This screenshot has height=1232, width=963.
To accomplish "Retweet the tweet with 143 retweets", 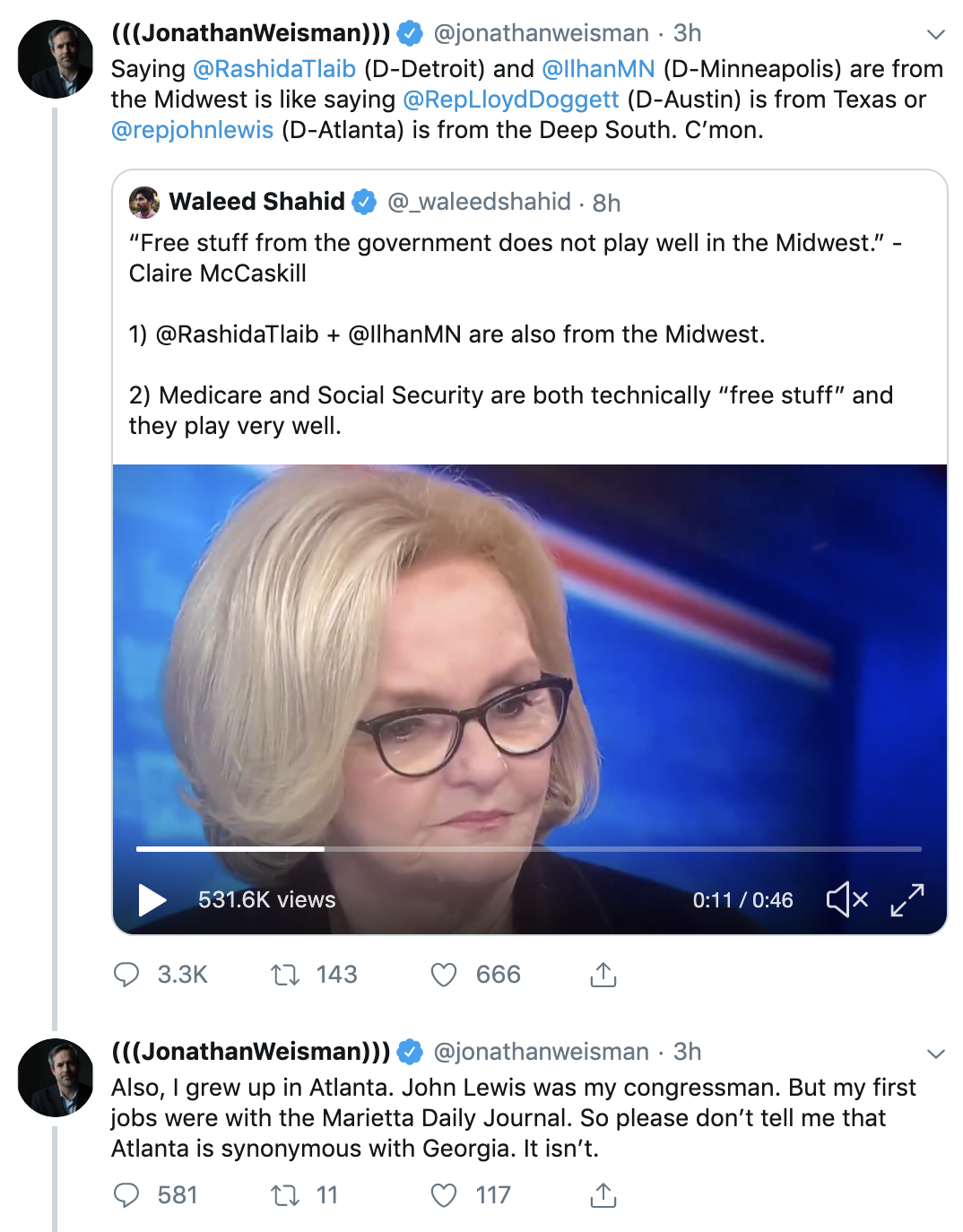I will coord(285,975).
